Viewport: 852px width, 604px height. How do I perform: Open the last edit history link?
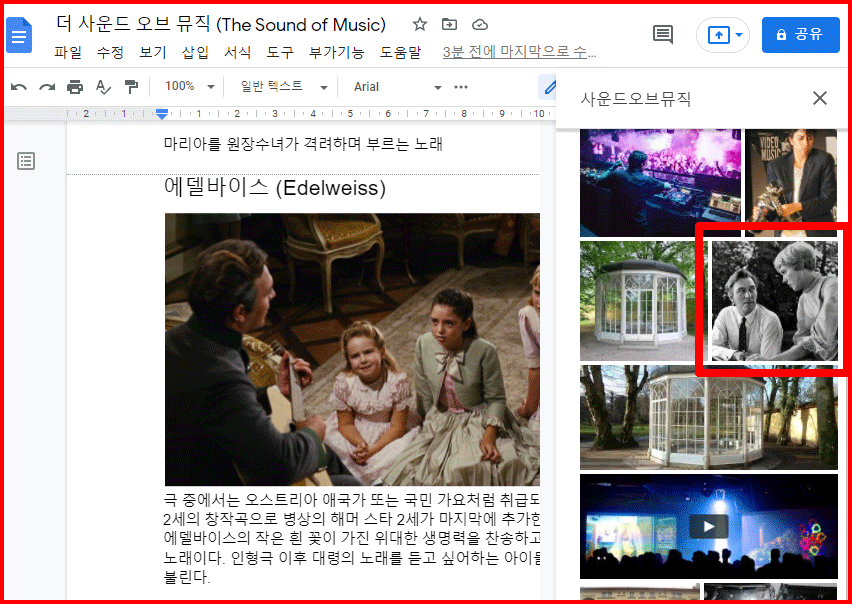coord(519,52)
